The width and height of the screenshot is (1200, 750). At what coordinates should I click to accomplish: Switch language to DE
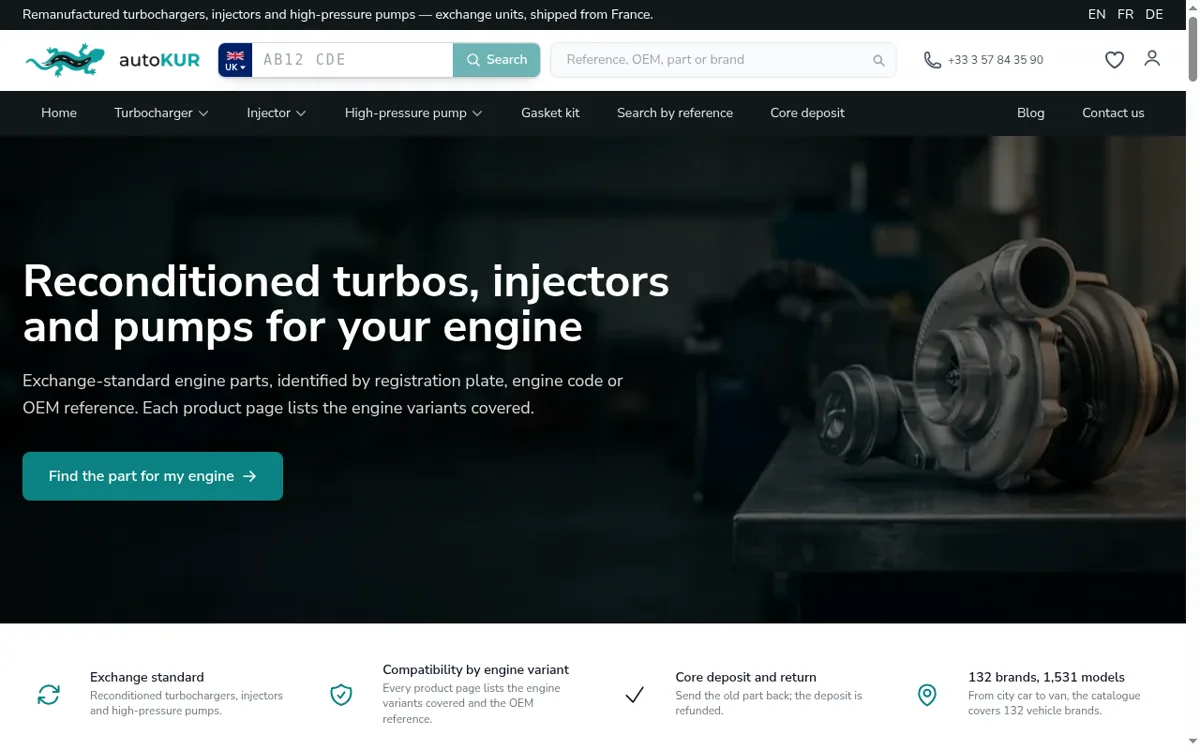[x=1154, y=14]
